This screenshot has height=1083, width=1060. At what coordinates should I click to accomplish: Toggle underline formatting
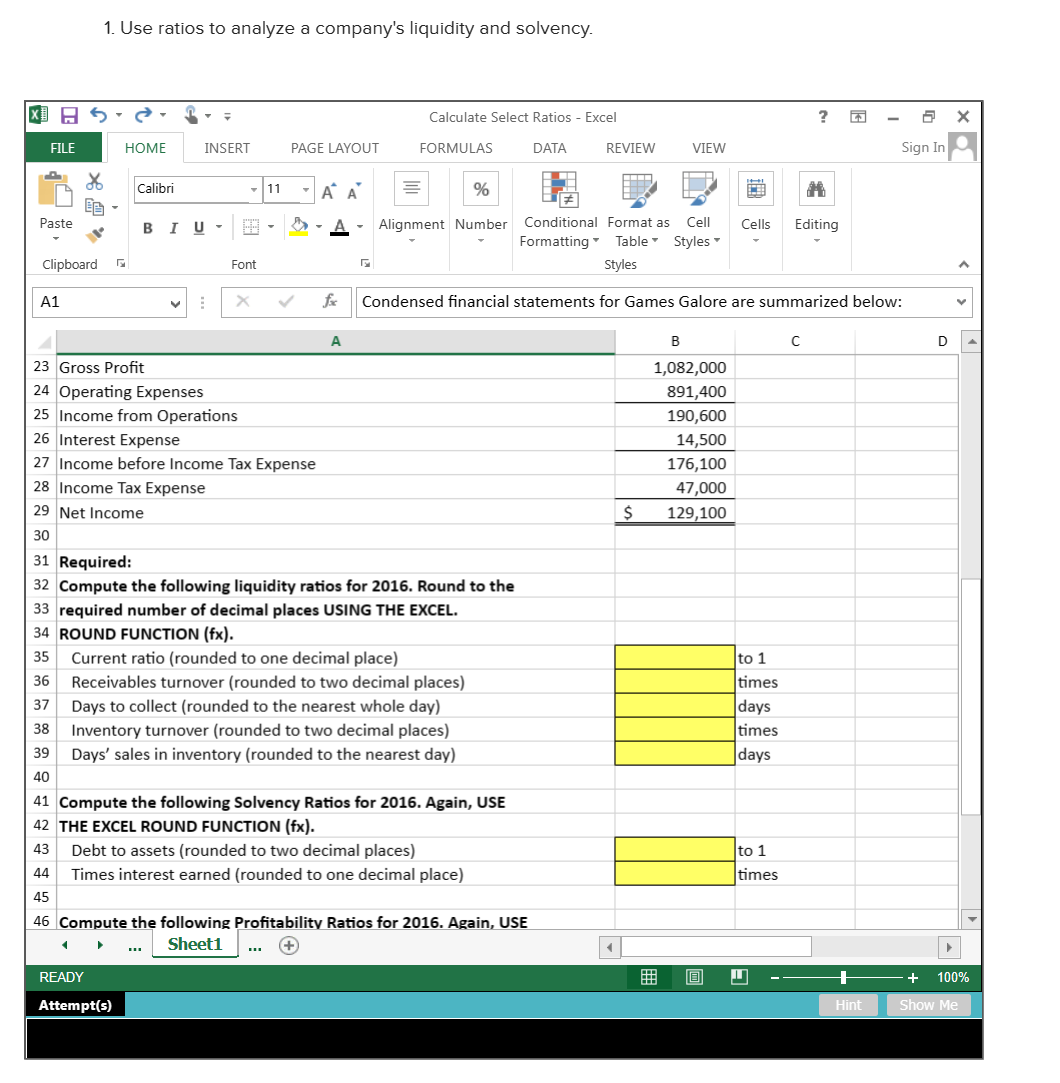click(x=199, y=228)
